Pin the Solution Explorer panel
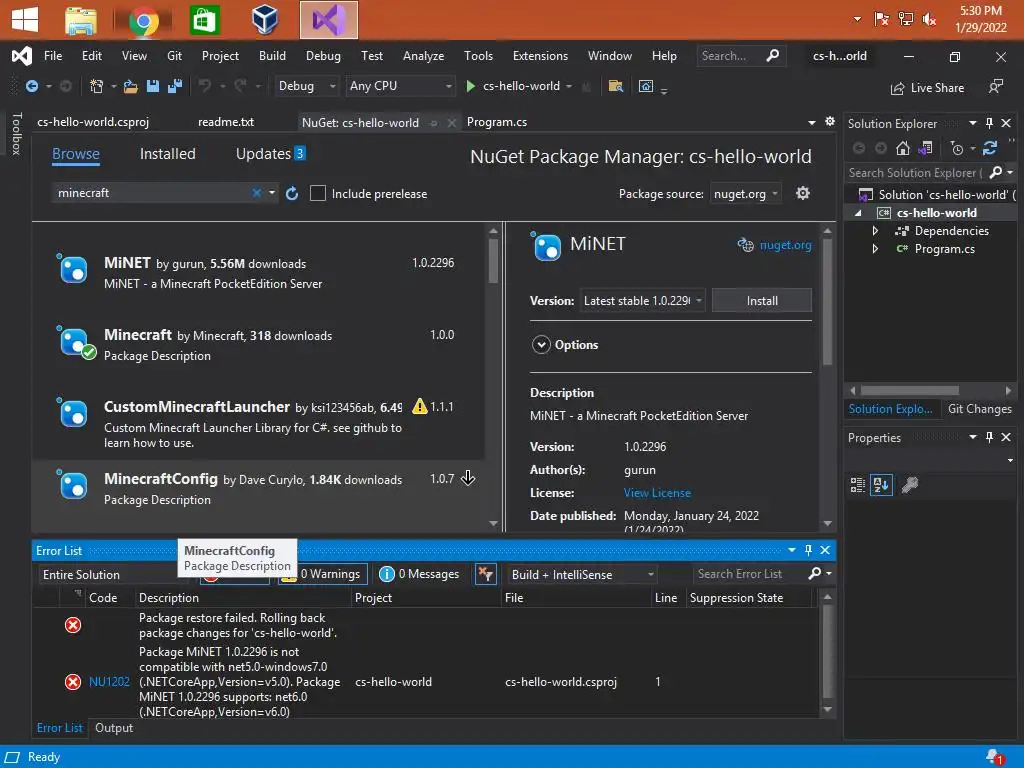The width and height of the screenshot is (1024, 768). point(989,123)
